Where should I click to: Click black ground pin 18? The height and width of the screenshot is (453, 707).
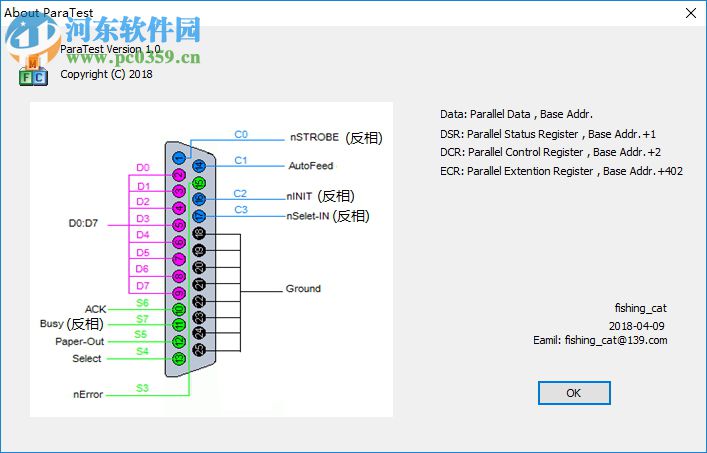point(199,233)
